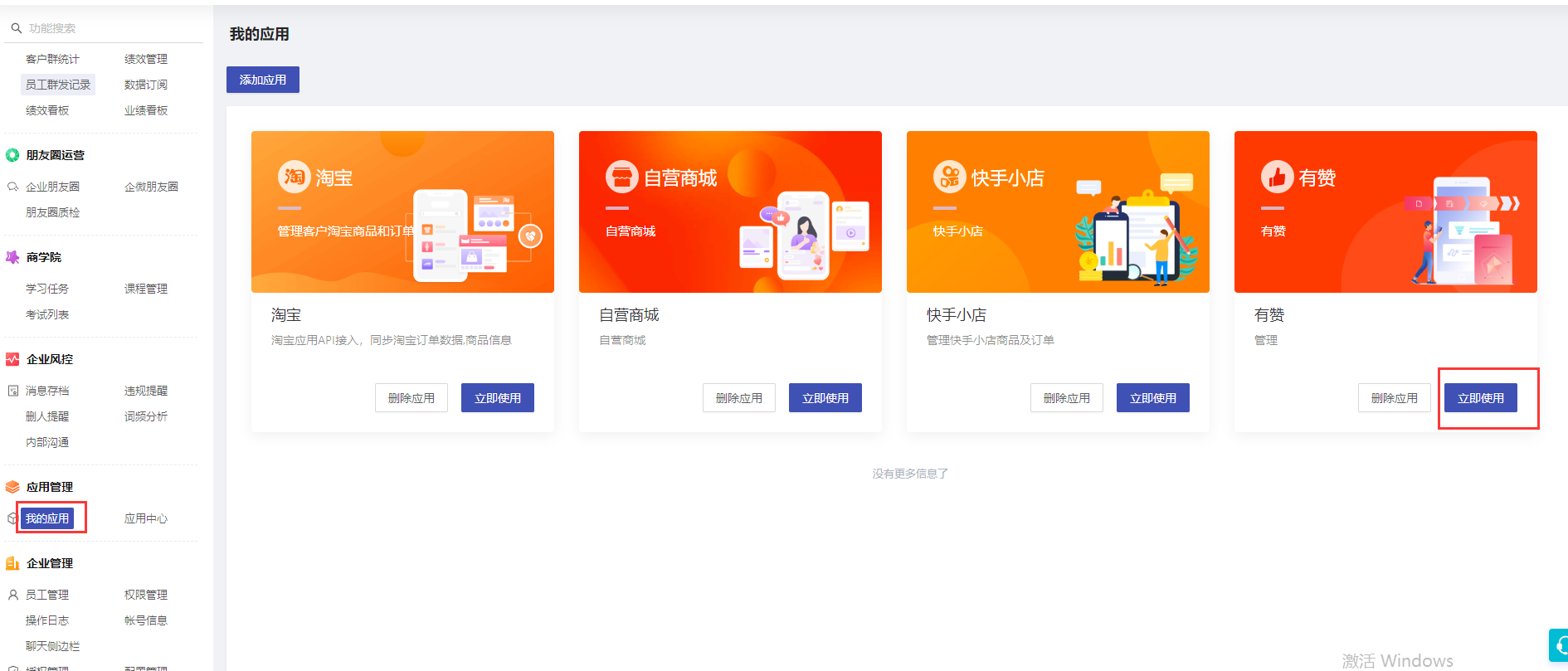The image size is (1568, 671).
Task: Click the icon beside 消息存档
Action: click(x=13, y=391)
